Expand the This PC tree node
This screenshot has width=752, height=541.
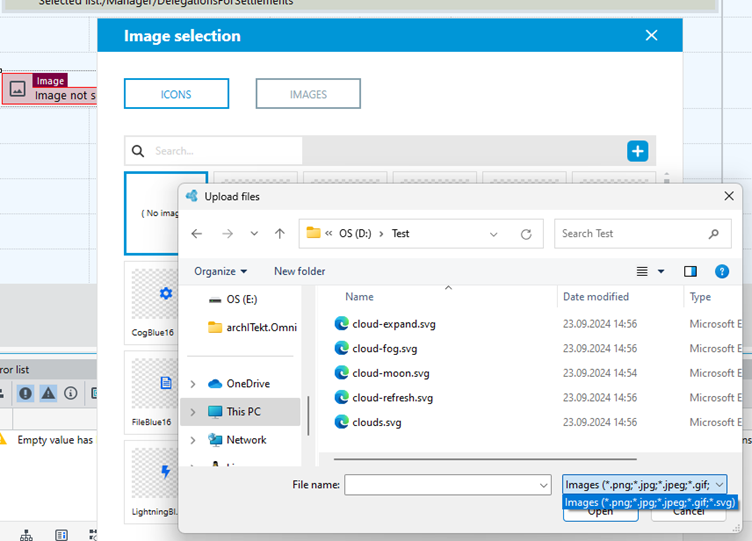[x=193, y=412]
